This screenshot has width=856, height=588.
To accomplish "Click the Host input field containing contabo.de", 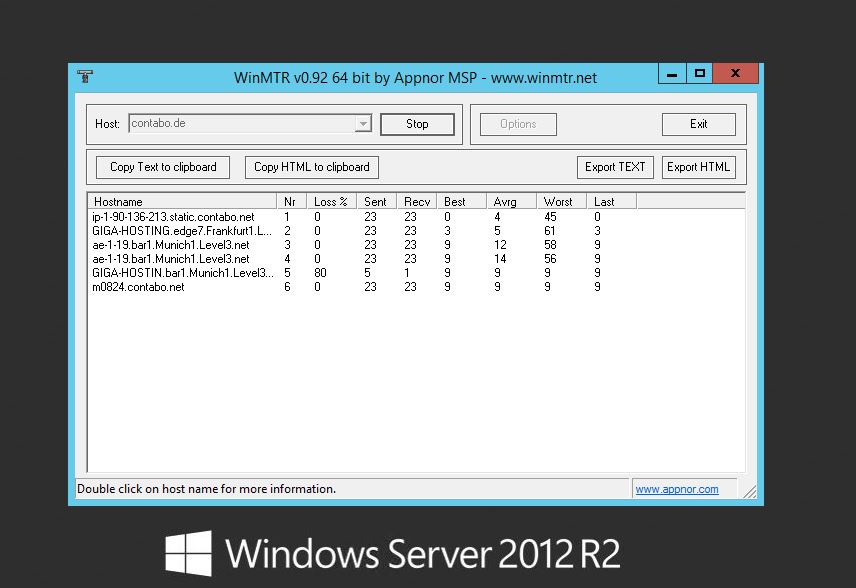I will coord(240,124).
